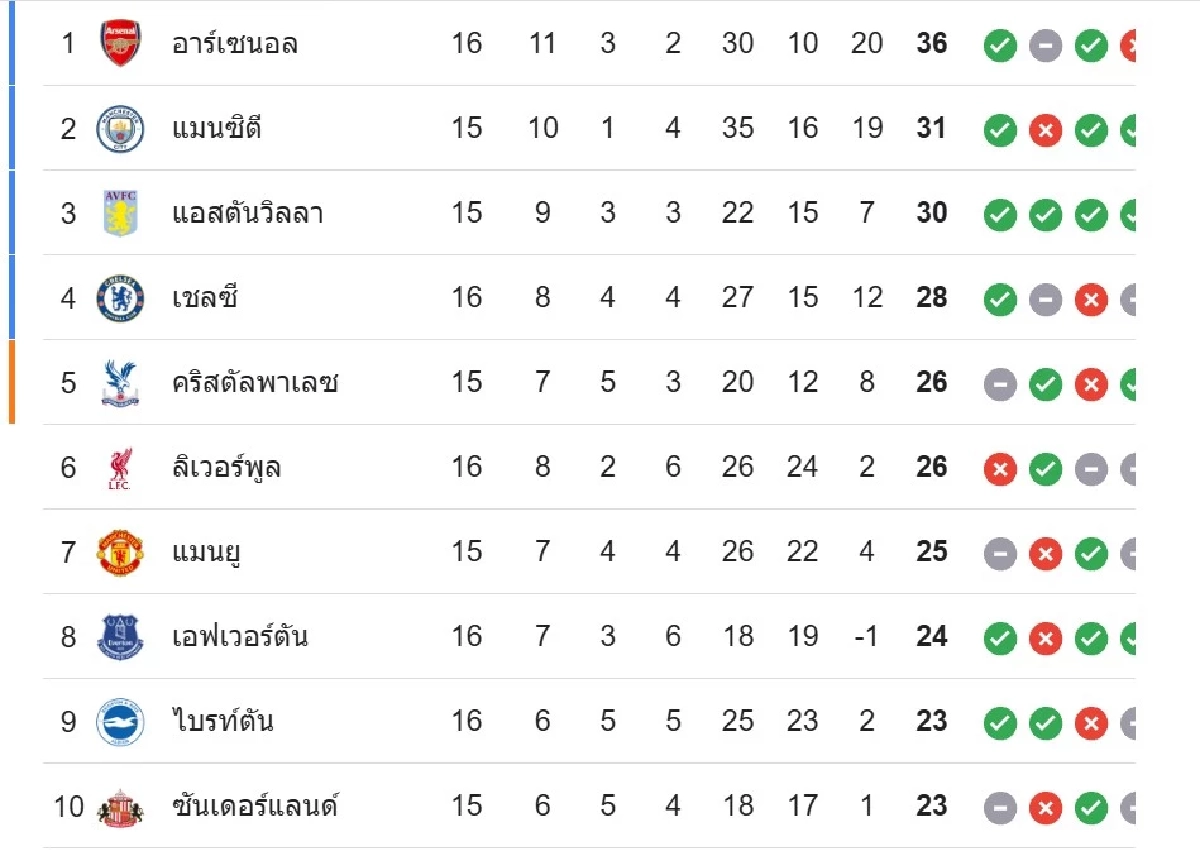Click the Manchester City club crest
Image resolution: width=1200 pixels, height=851 pixels.
[x=120, y=129]
